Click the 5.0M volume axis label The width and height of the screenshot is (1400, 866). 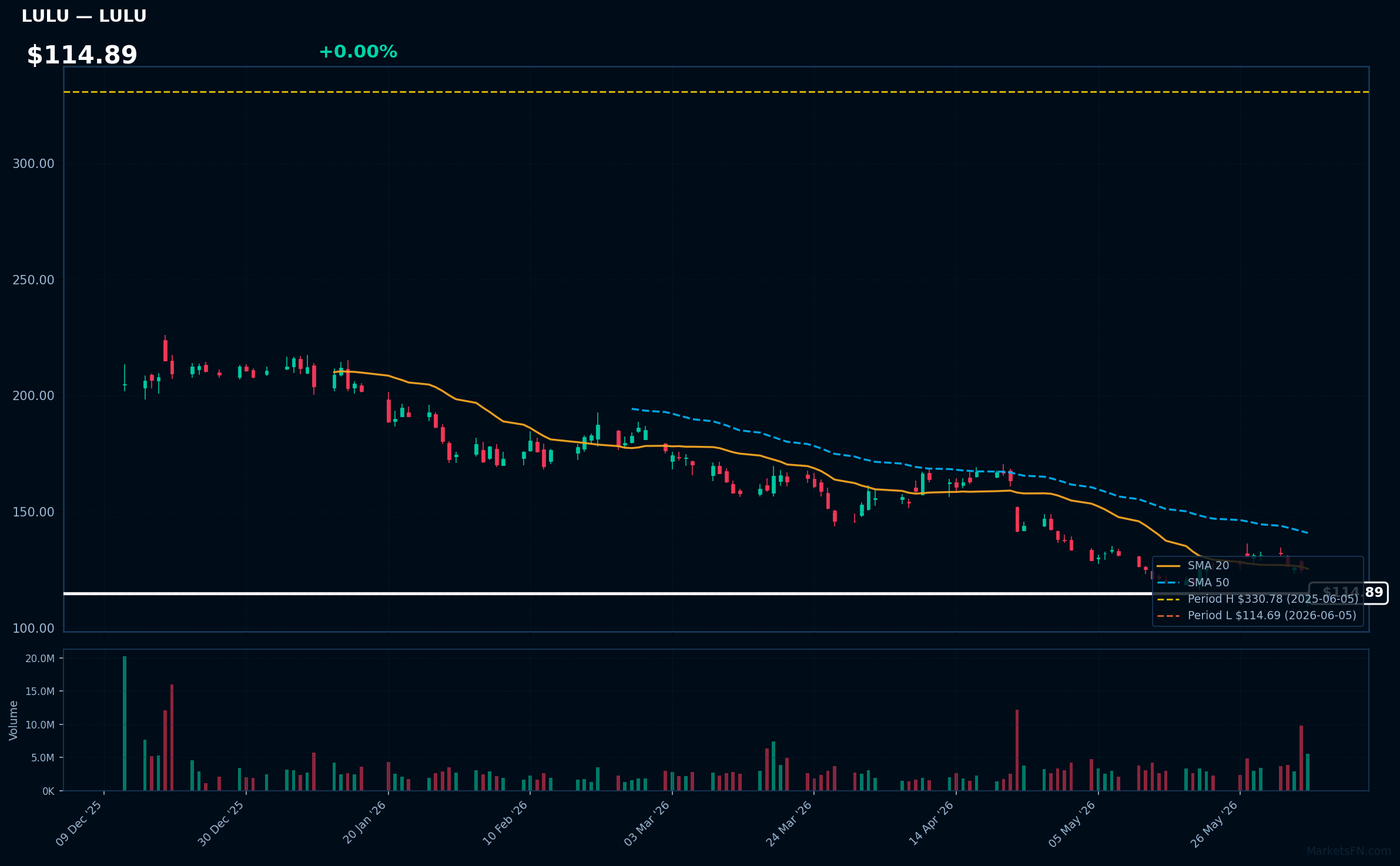click(43, 758)
